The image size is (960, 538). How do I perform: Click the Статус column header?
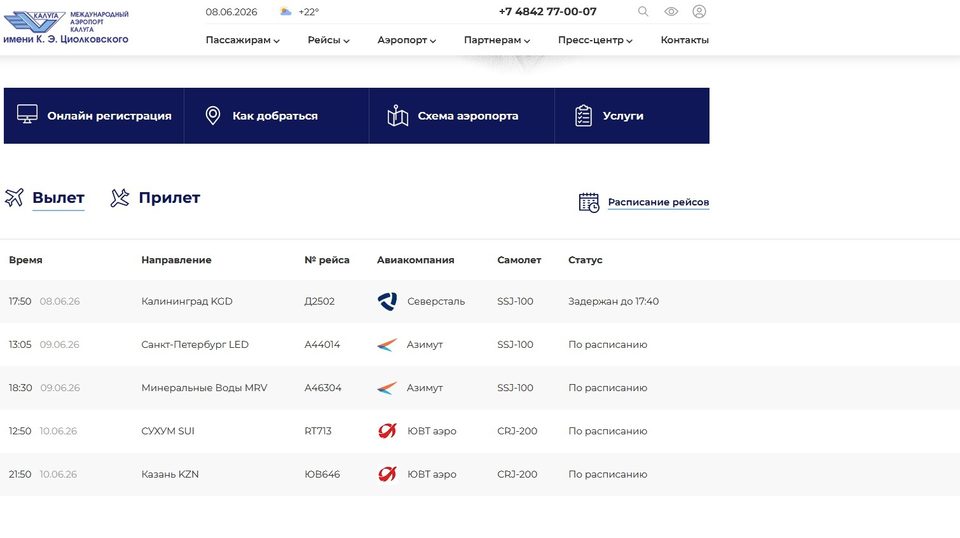point(585,260)
